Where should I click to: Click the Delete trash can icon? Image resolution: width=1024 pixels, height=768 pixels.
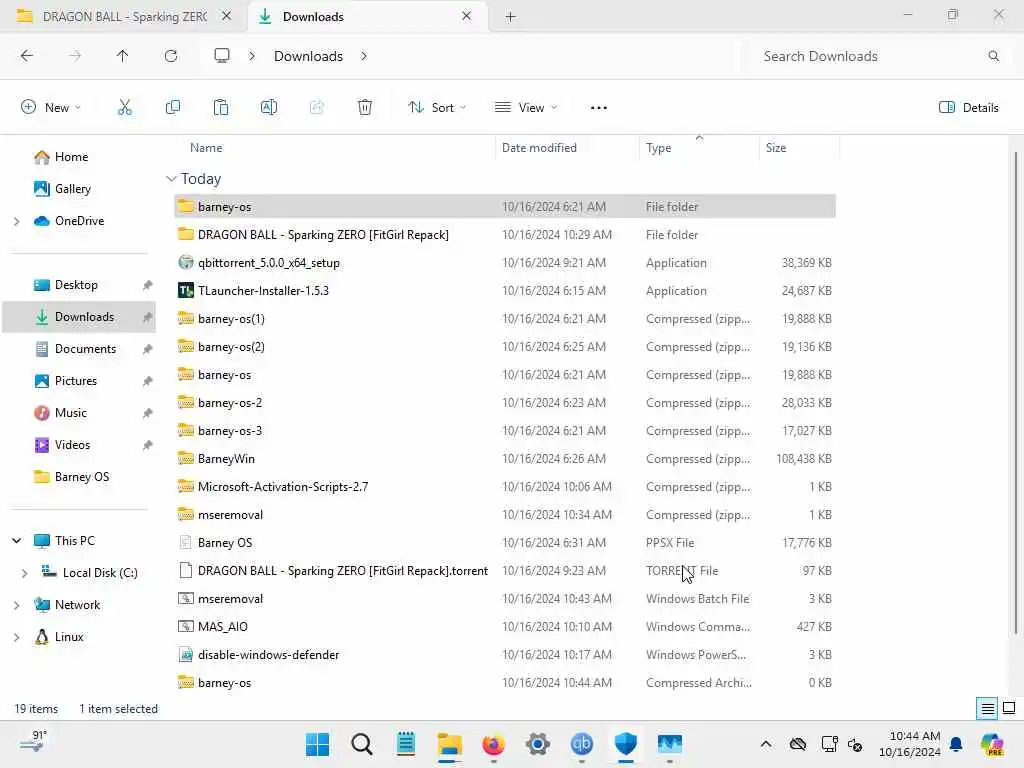(x=365, y=108)
